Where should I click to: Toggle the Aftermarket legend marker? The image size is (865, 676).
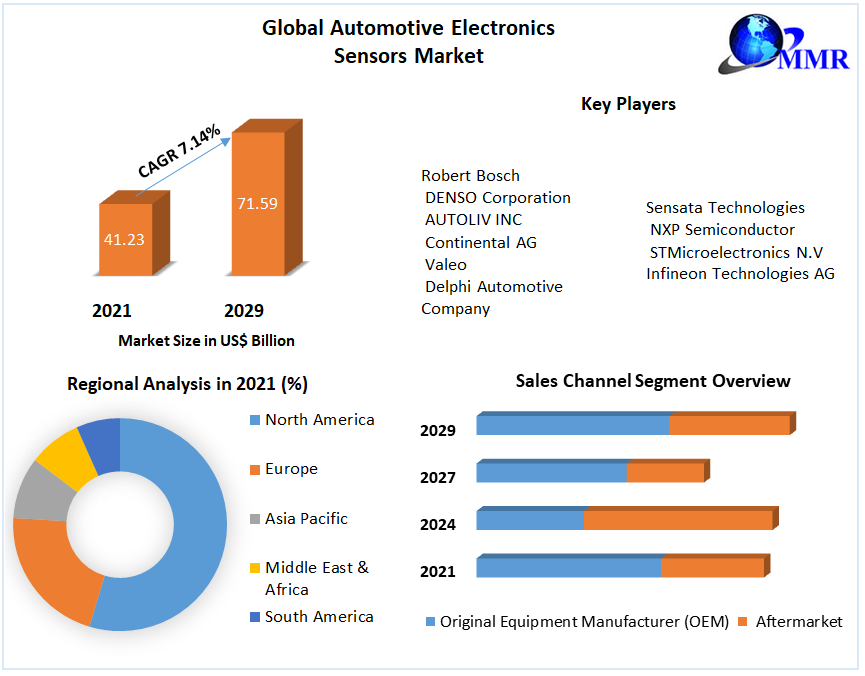pos(741,622)
